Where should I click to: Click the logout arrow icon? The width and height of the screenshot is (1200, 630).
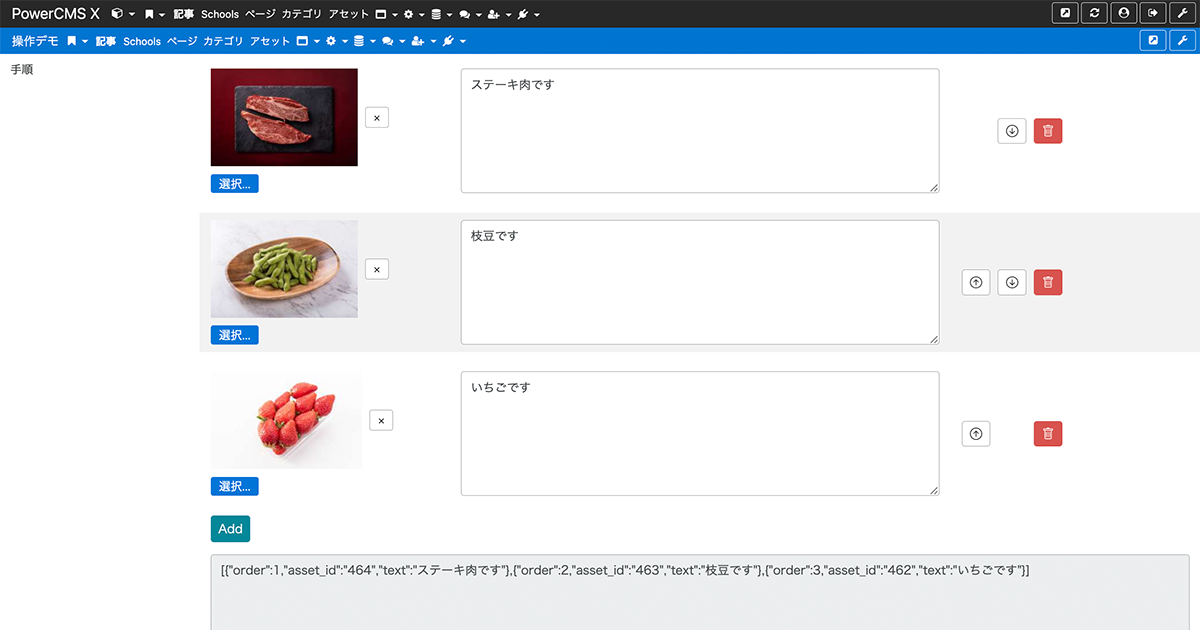click(1153, 13)
